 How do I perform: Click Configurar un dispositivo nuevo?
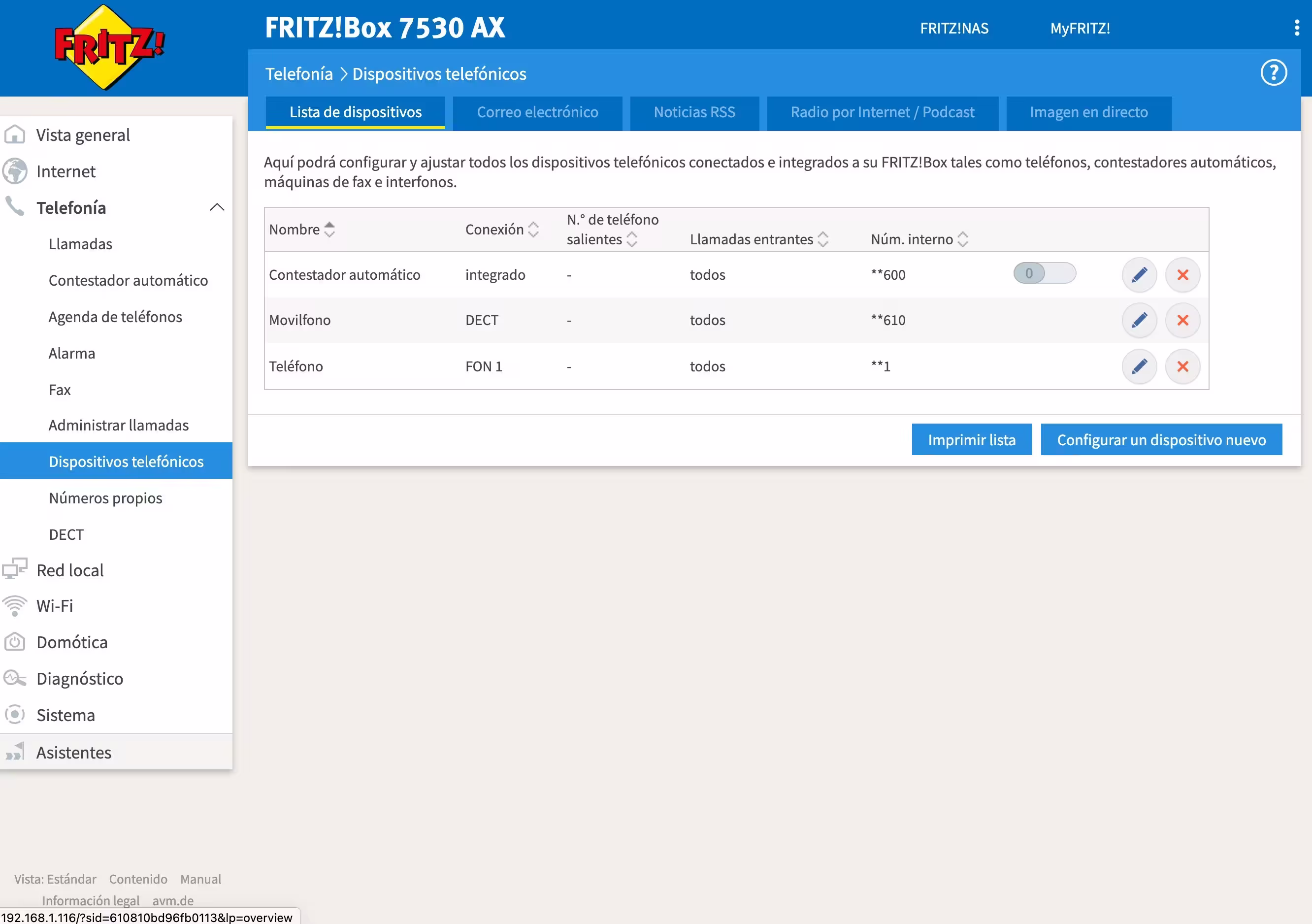pyautogui.click(x=1161, y=439)
